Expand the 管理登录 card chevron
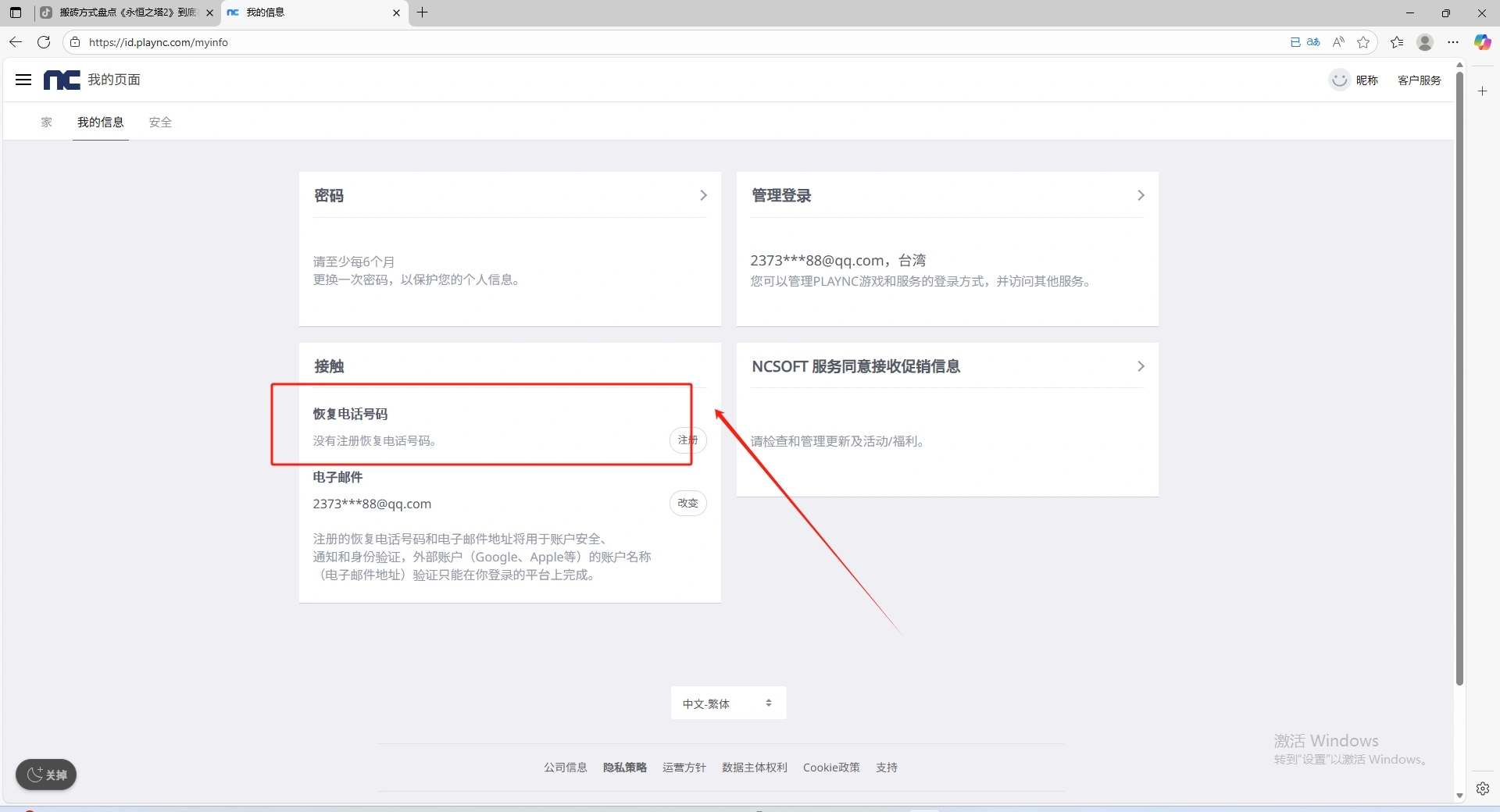Image resolution: width=1500 pixels, height=812 pixels. click(x=1141, y=195)
